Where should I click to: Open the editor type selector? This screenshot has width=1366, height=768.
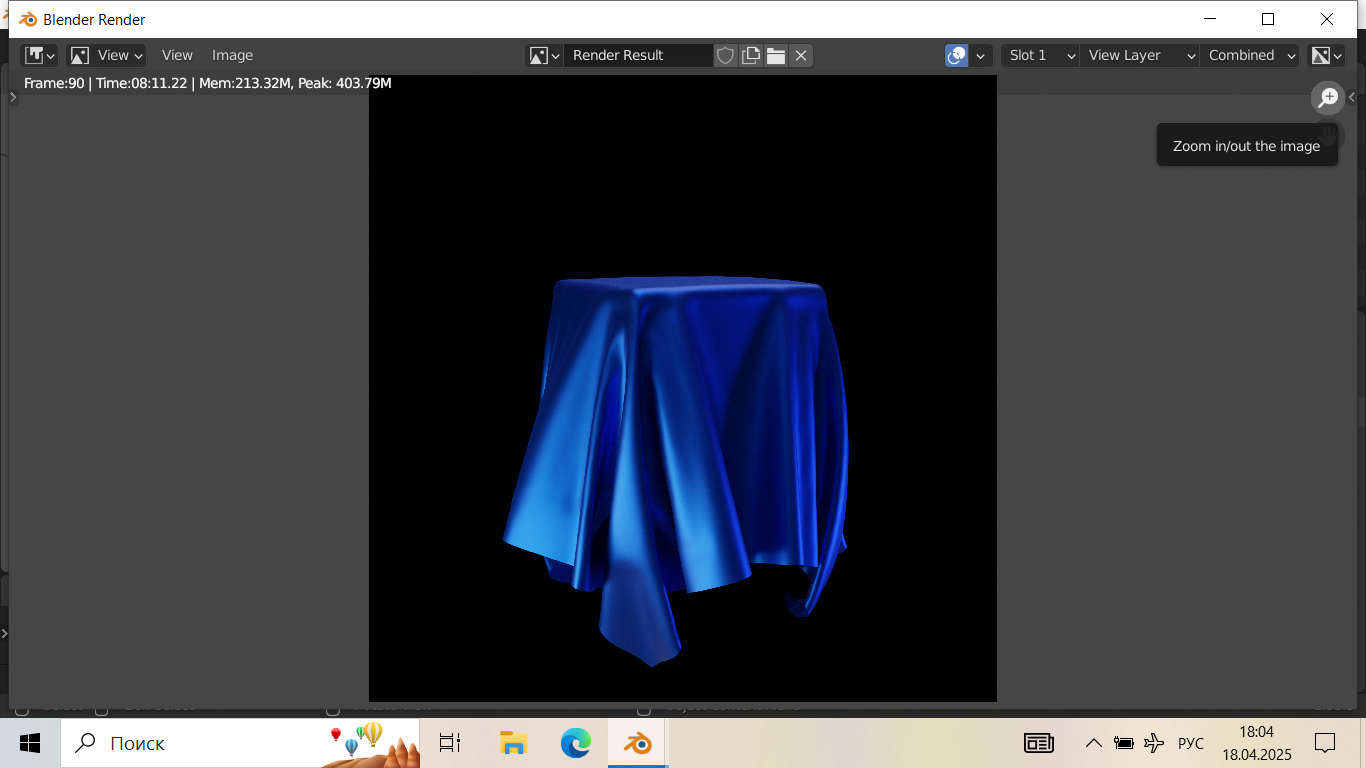pos(40,55)
